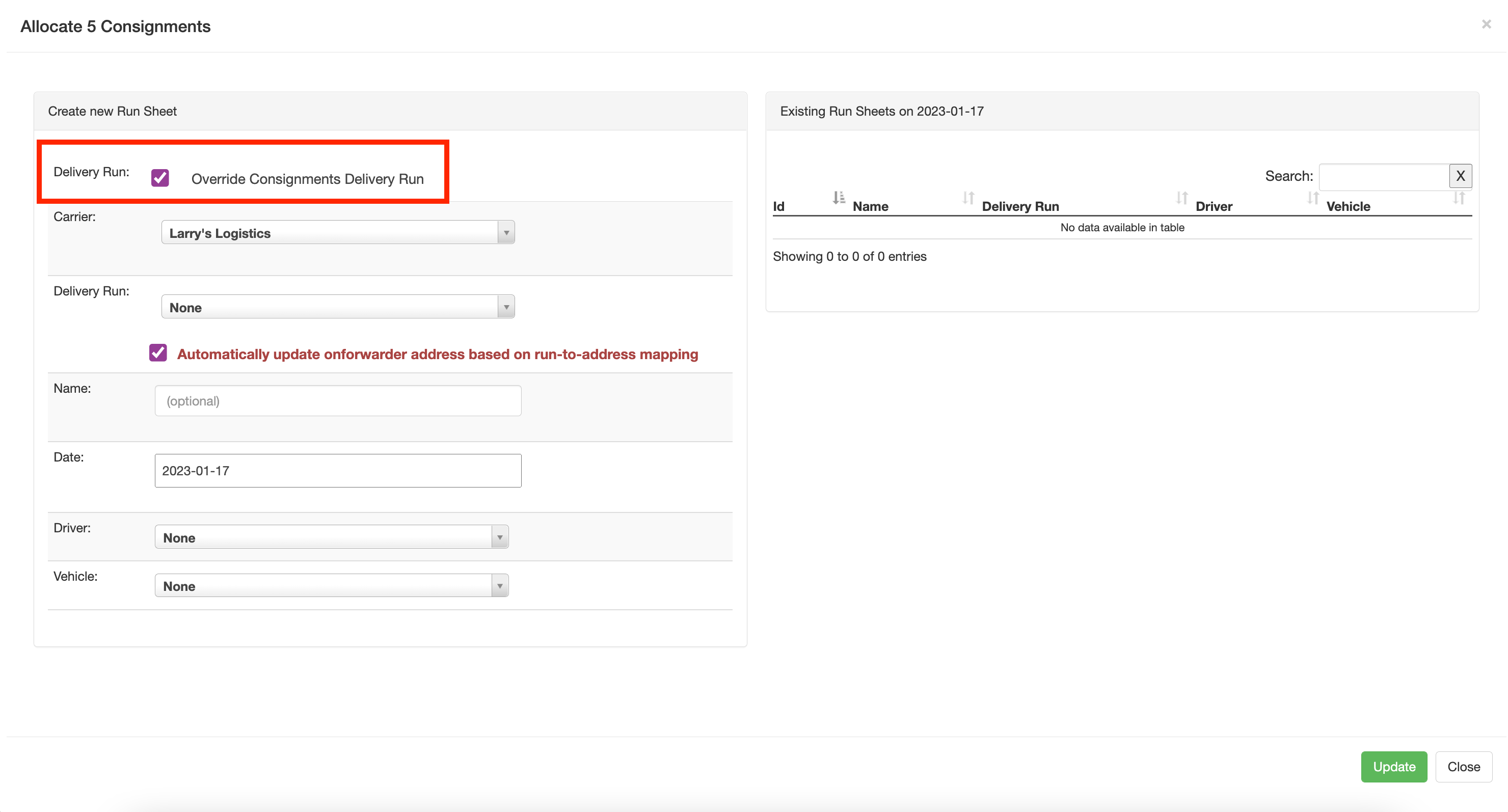Image resolution: width=1508 pixels, height=812 pixels.
Task: Open the Carrier dropdown arrow
Action: [506, 232]
